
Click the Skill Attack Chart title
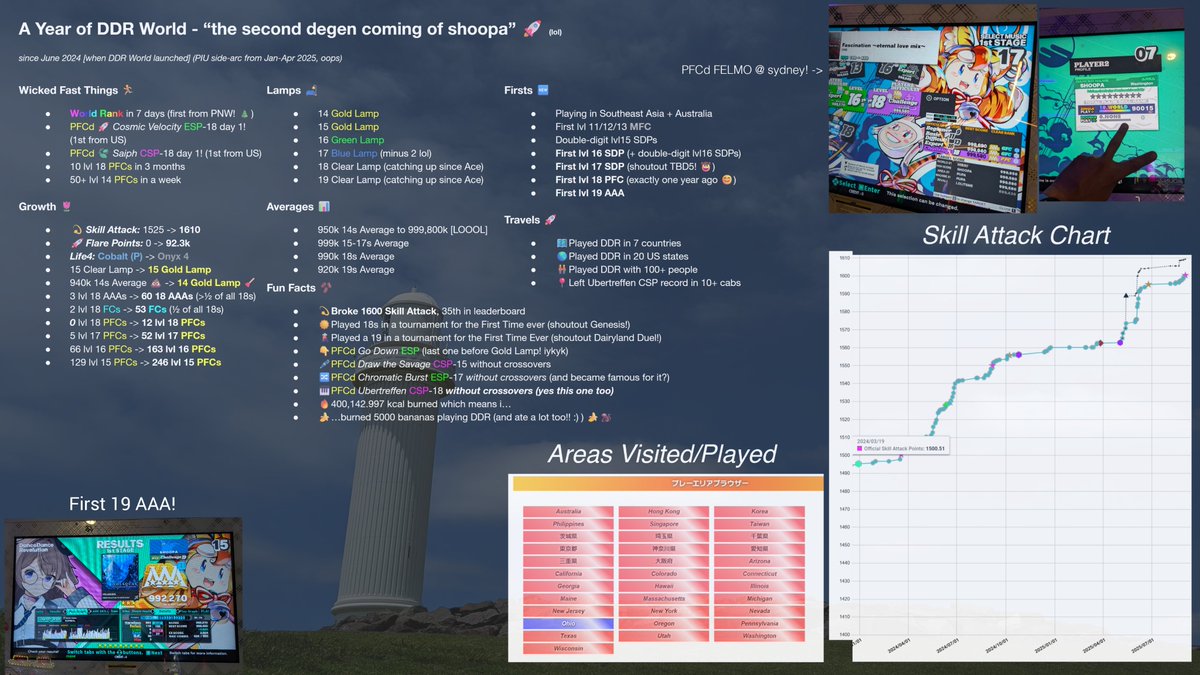1015,236
